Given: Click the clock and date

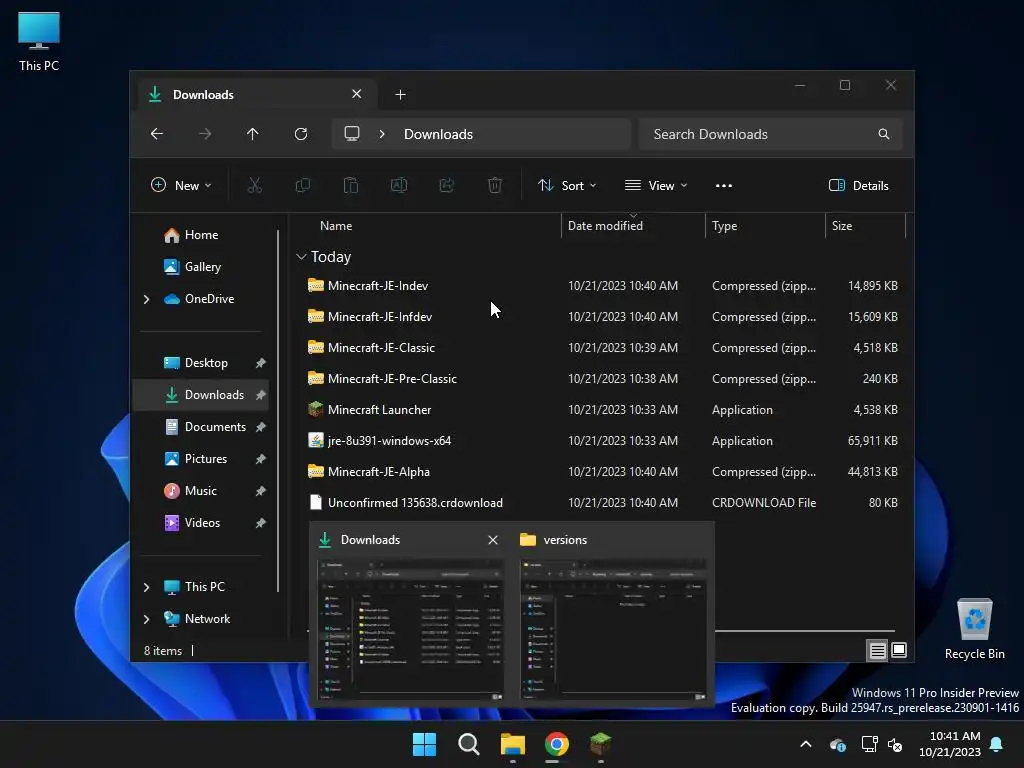Looking at the screenshot, I should pos(950,744).
